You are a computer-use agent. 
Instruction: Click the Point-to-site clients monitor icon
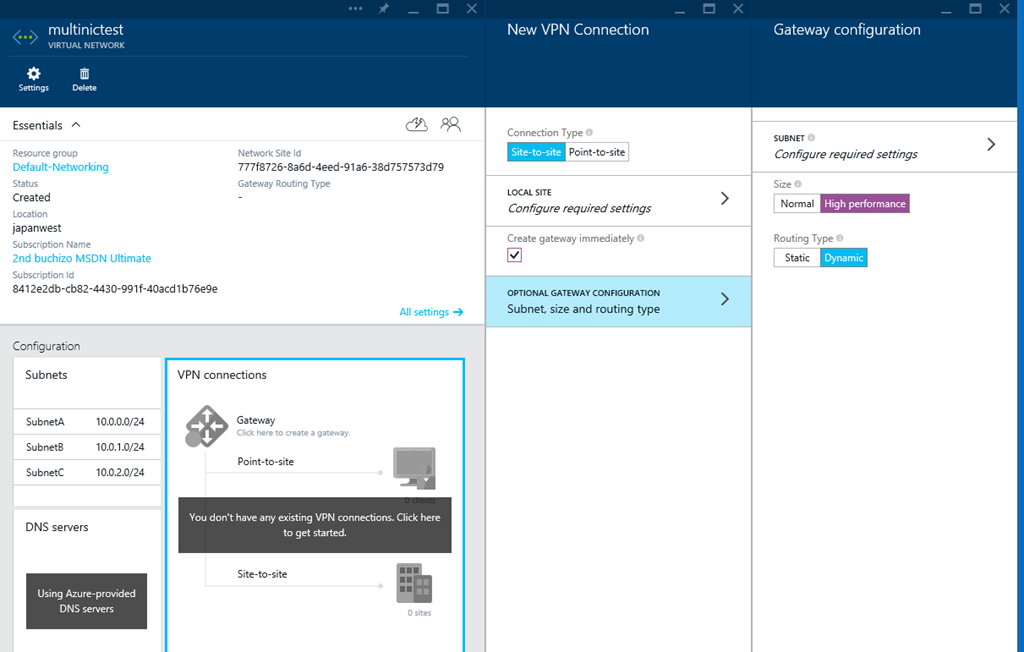[414, 465]
